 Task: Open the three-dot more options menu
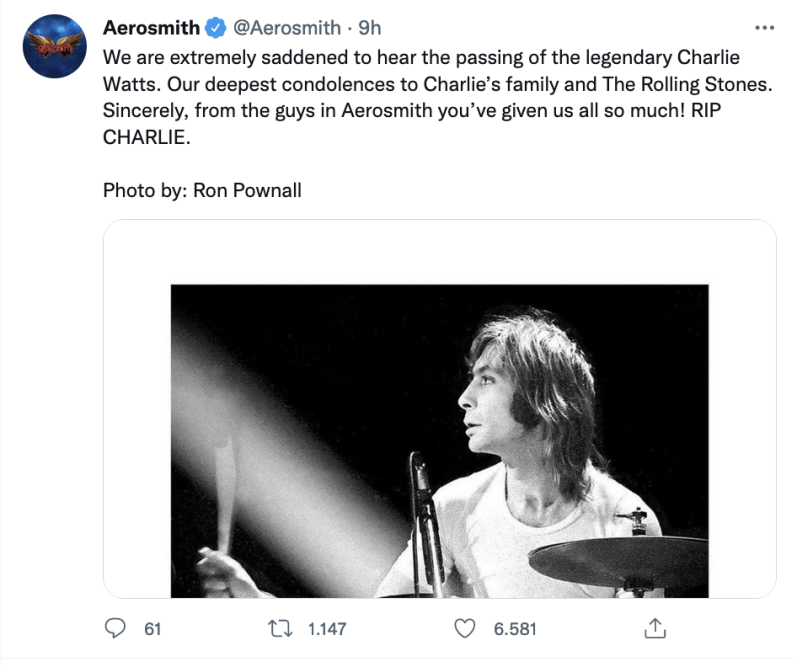click(x=764, y=28)
